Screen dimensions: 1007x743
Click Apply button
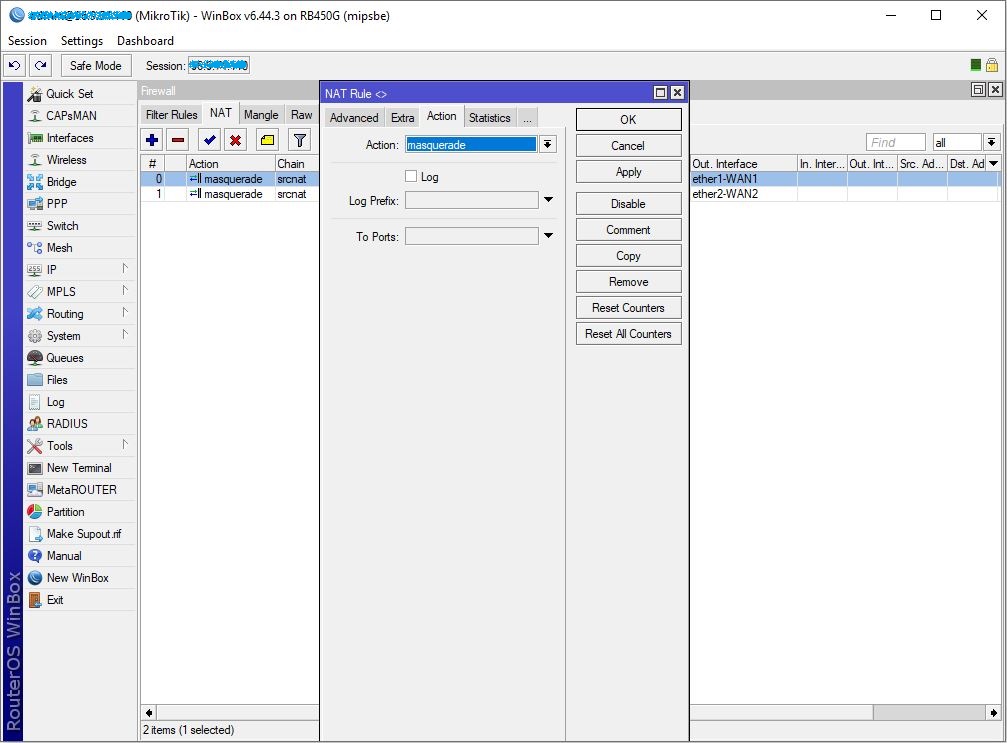coord(628,171)
